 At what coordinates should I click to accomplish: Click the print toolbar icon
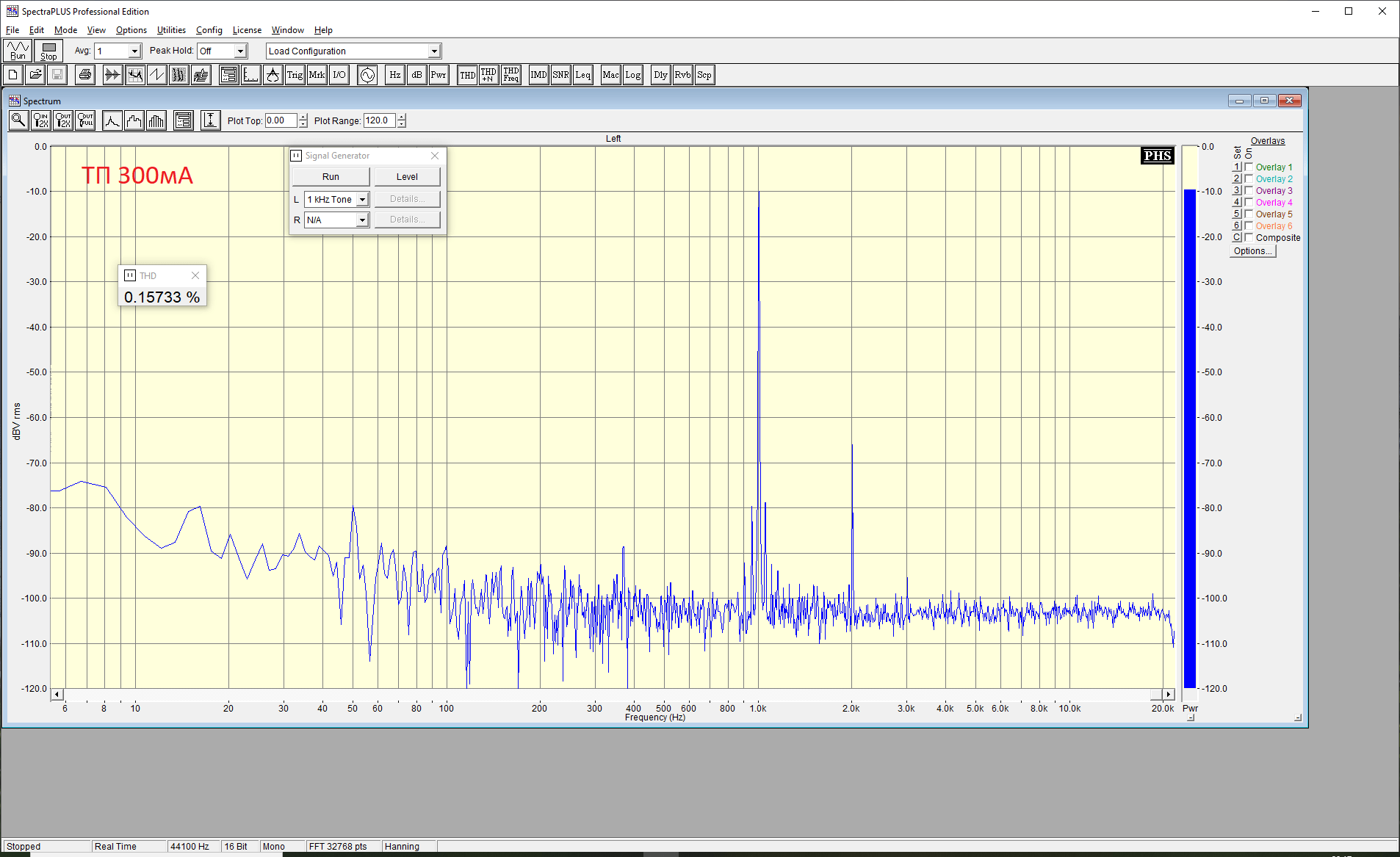[85, 75]
